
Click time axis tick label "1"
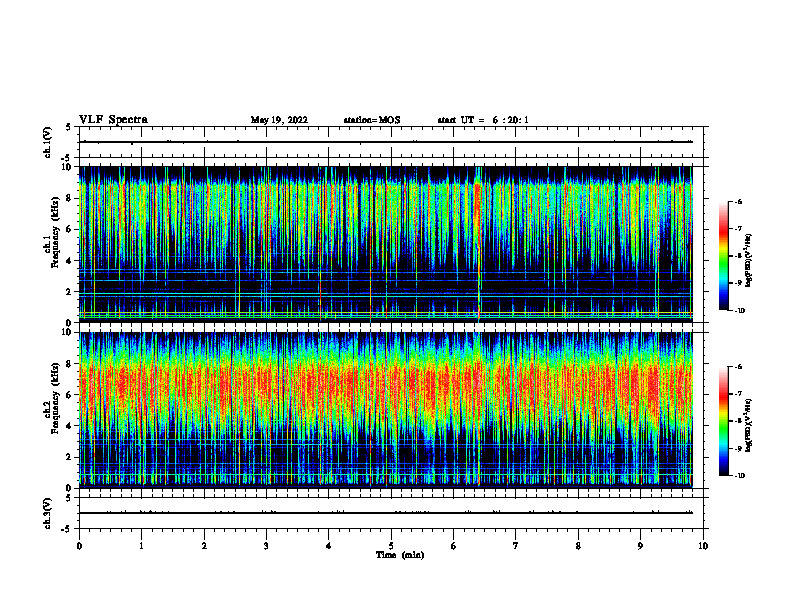pyautogui.click(x=141, y=546)
